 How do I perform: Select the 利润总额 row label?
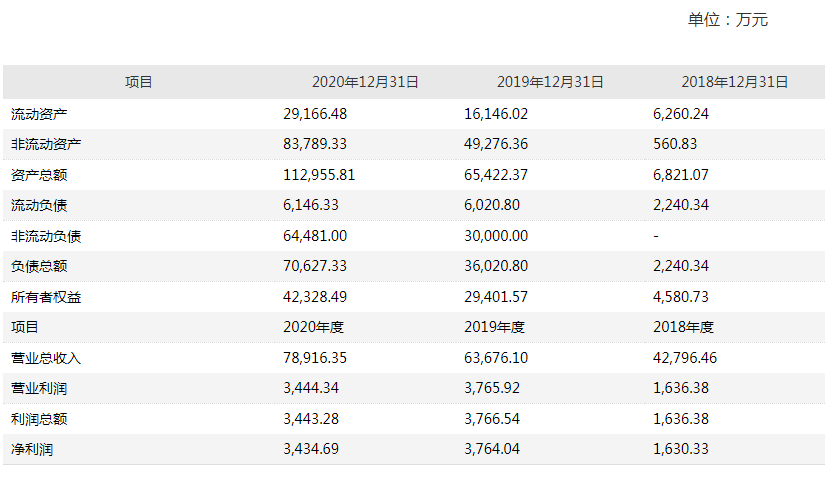coord(39,419)
